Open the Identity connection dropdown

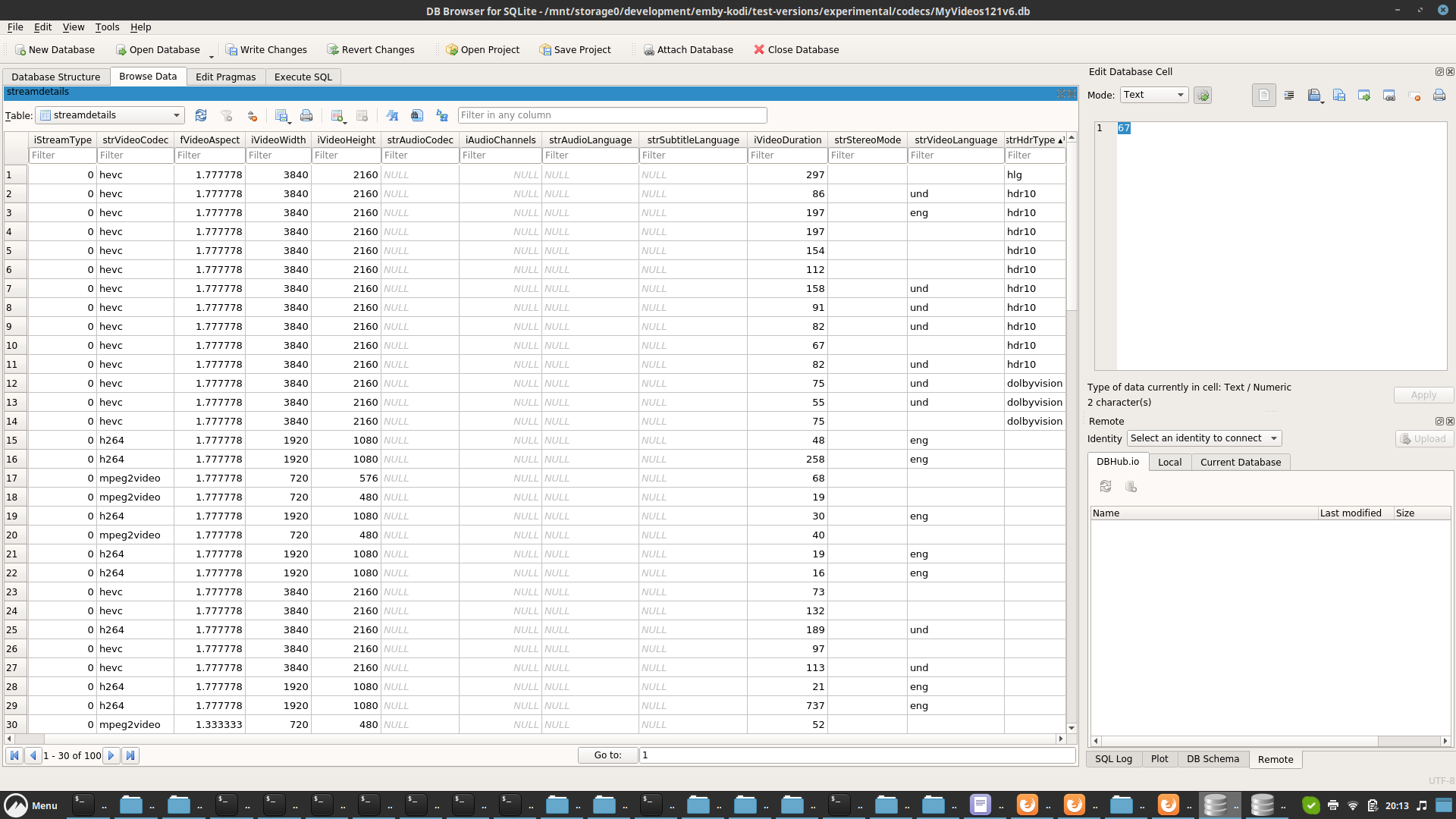click(x=1204, y=438)
